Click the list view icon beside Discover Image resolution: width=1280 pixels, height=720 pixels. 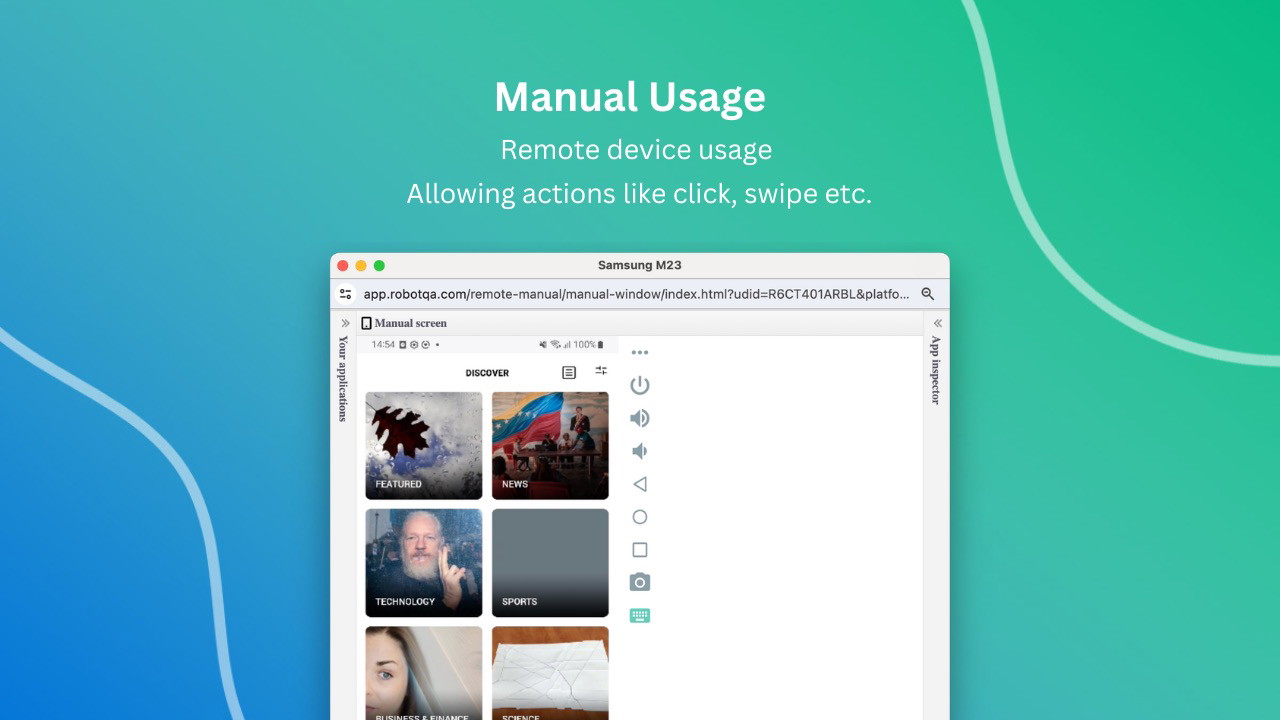(x=569, y=373)
